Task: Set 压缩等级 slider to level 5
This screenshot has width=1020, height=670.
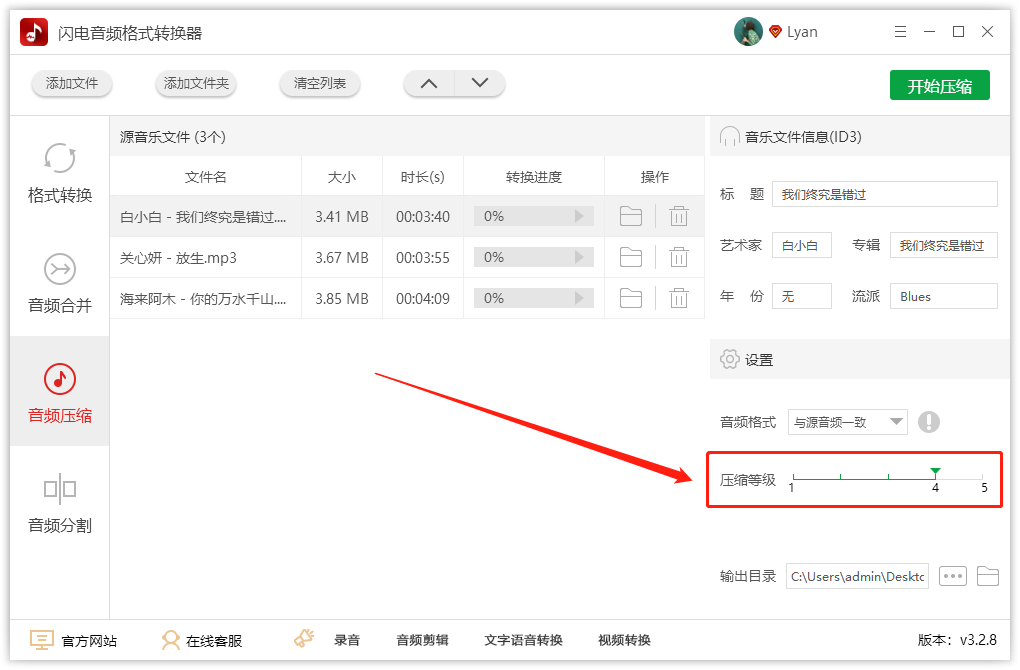Action: tap(983, 479)
